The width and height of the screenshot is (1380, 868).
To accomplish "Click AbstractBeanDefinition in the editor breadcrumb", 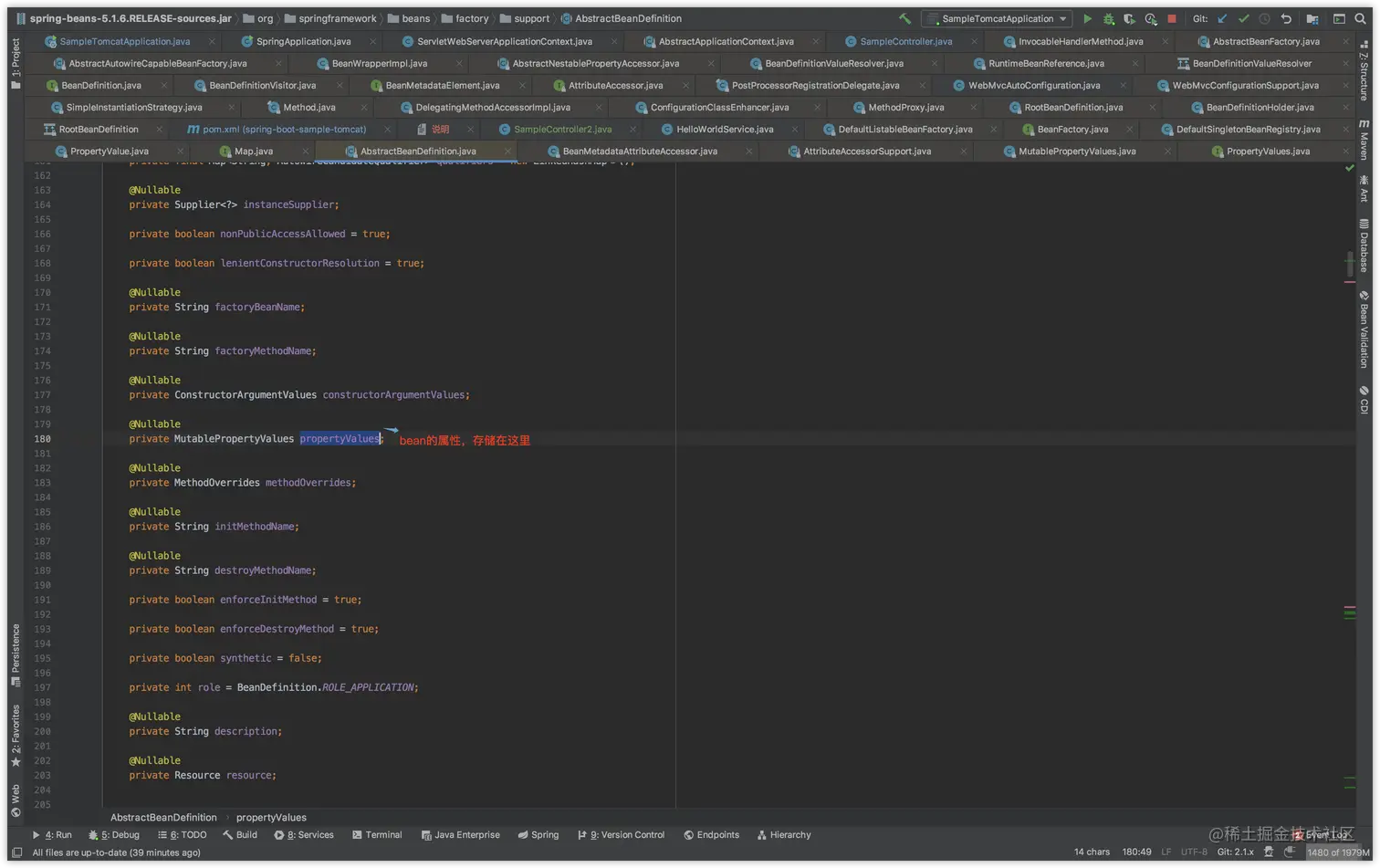I will pyautogui.click(x=163, y=817).
